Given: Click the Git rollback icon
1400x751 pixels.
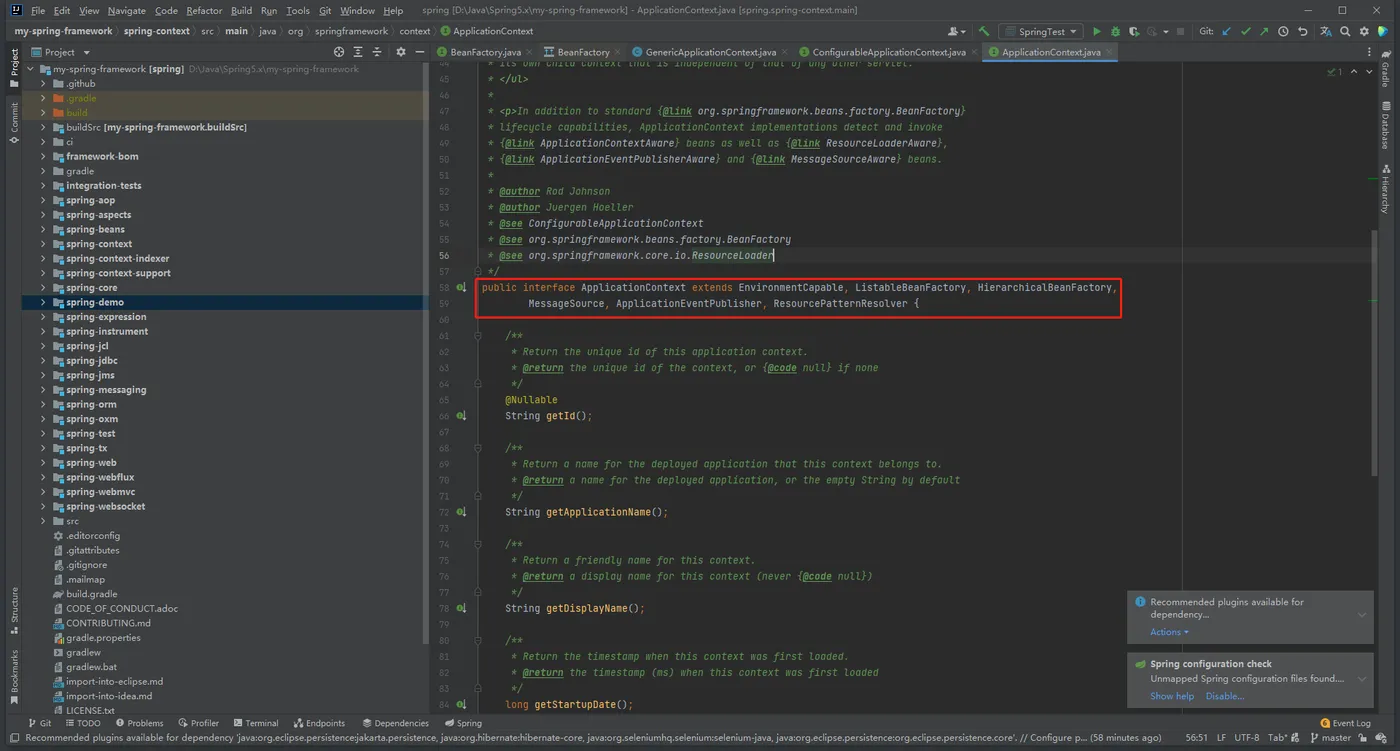Looking at the screenshot, I should coord(1303,32).
